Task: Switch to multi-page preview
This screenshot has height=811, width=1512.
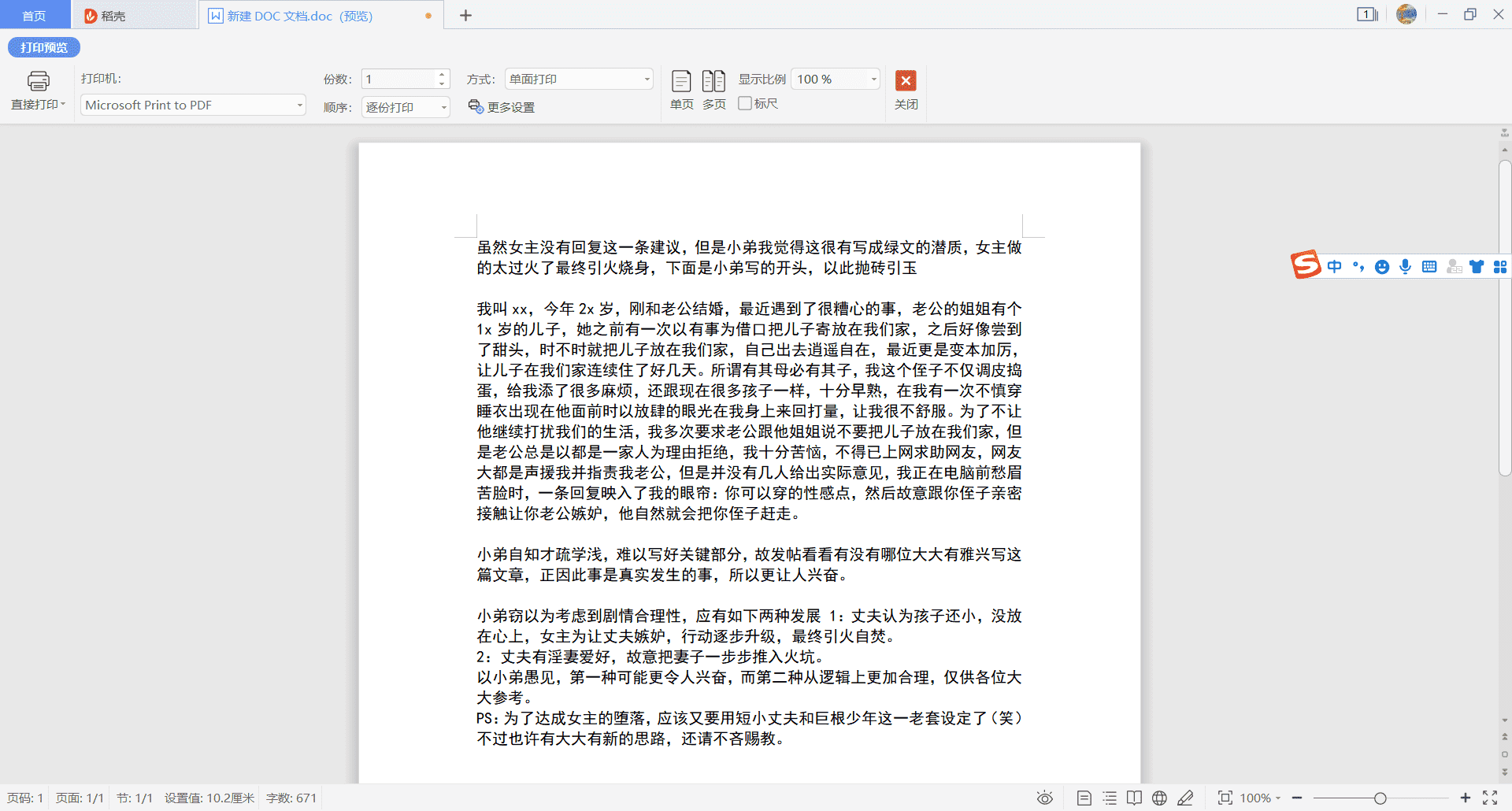Action: point(713,82)
